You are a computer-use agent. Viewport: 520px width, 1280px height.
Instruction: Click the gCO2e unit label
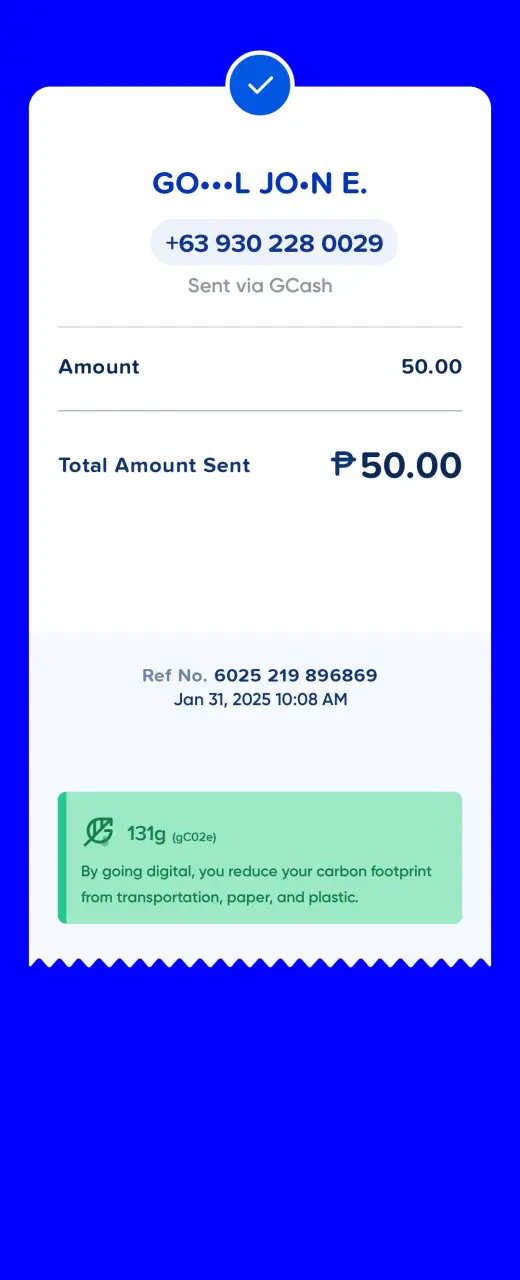195,836
